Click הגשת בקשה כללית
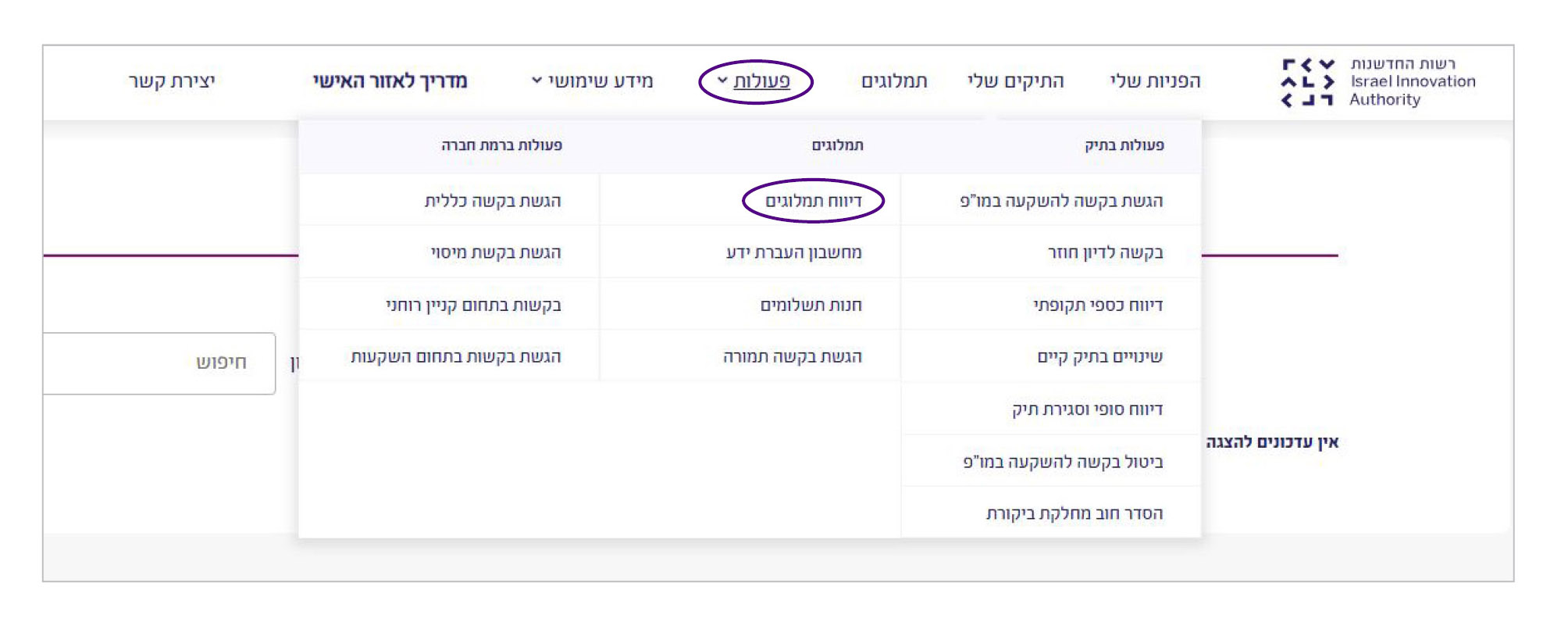Screen dimensions: 1568x622 (493, 201)
